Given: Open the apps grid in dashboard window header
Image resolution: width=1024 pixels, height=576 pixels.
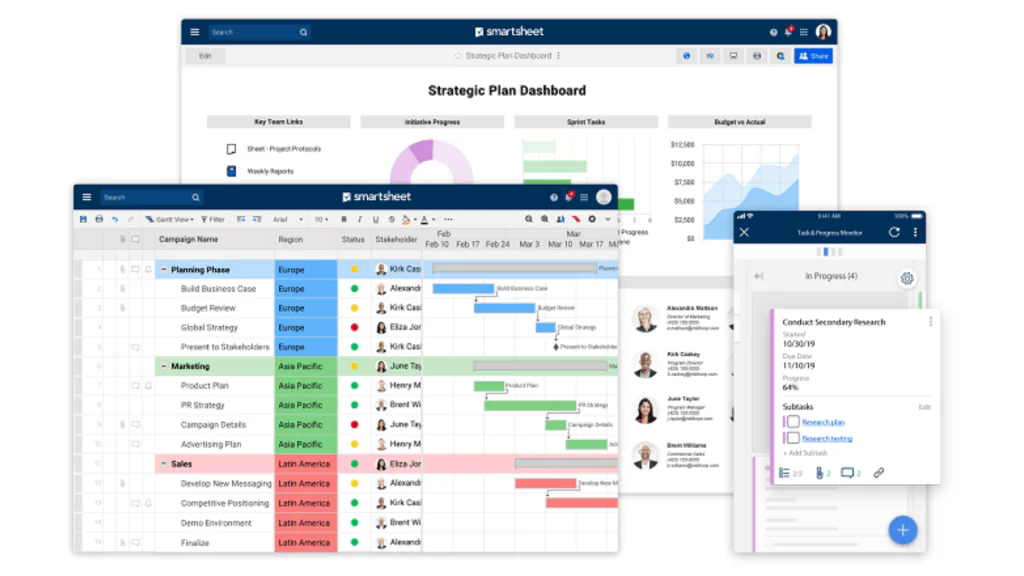Looking at the screenshot, I should (x=804, y=32).
